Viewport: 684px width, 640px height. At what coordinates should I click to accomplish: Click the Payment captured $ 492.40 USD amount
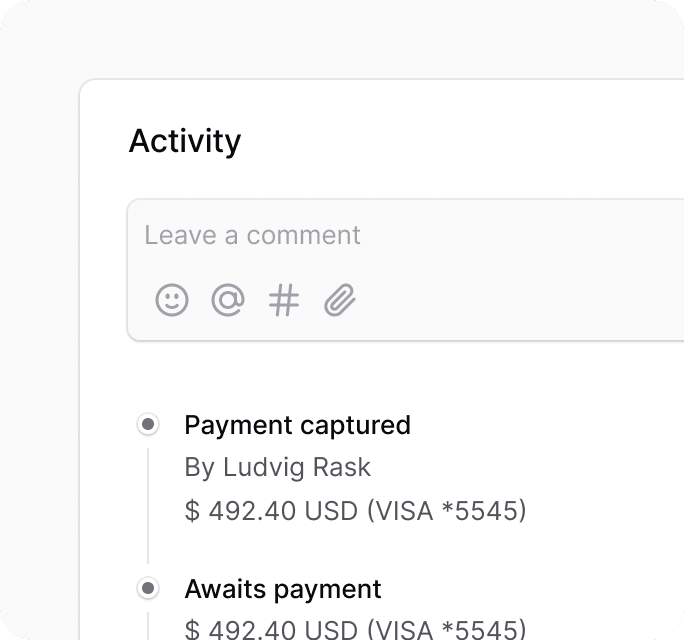click(271, 510)
